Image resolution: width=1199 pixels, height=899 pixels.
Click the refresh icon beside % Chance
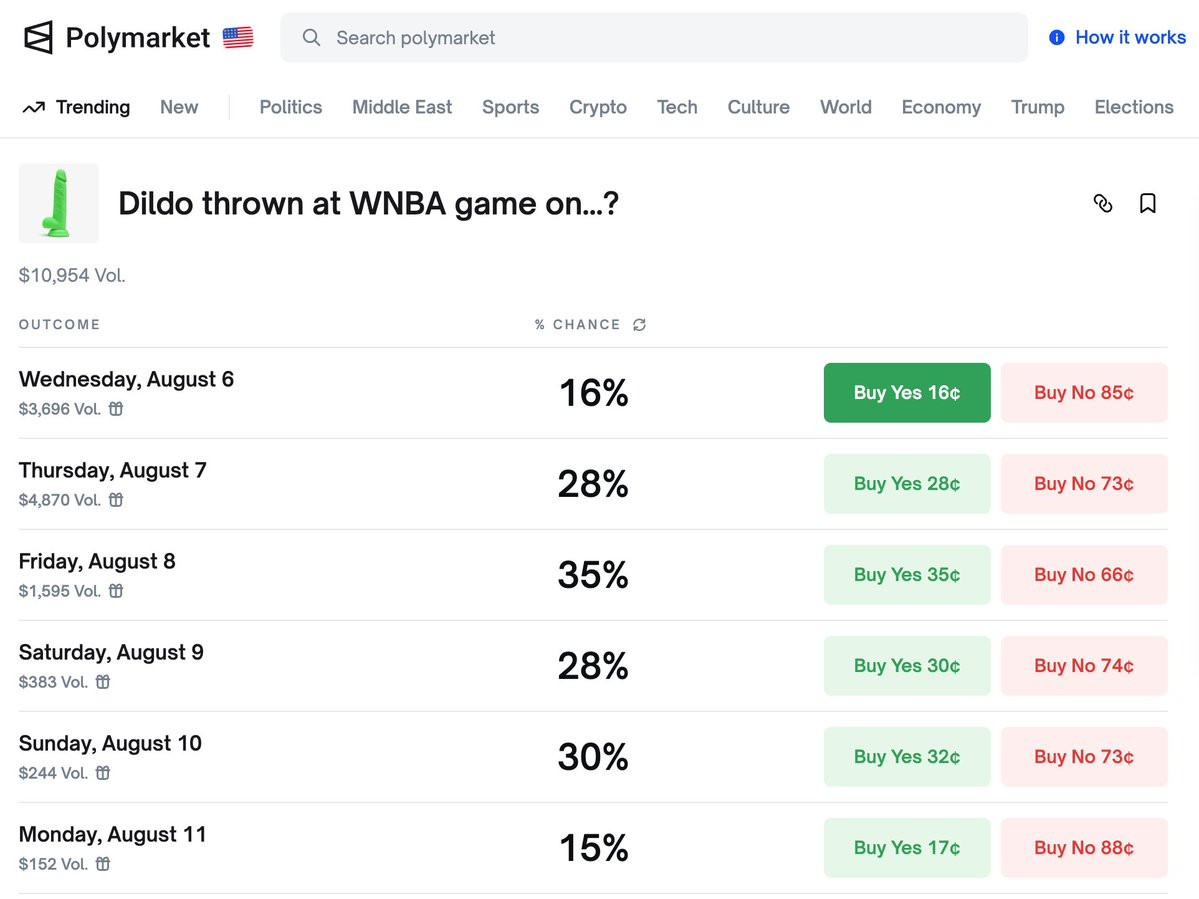click(x=639, y=325)
